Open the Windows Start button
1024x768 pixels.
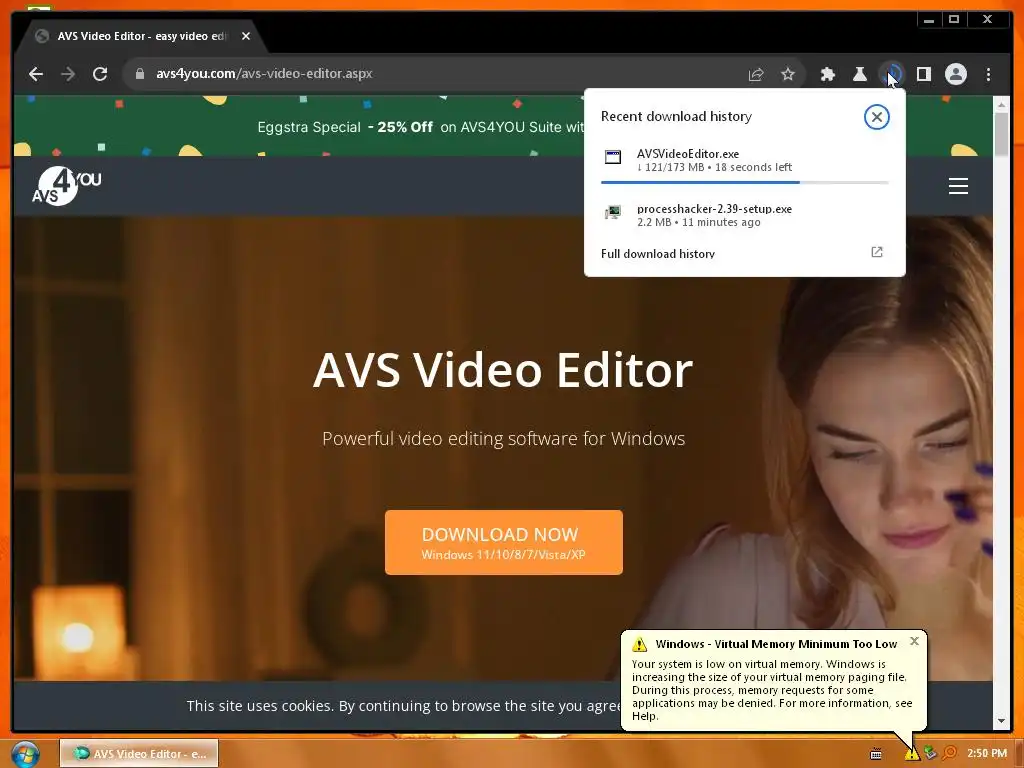[25, 754]
